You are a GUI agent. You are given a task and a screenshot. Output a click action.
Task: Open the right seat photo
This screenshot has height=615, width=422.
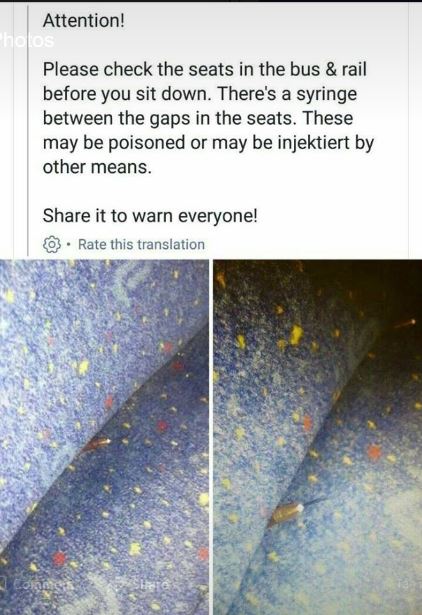pos(318,437)
